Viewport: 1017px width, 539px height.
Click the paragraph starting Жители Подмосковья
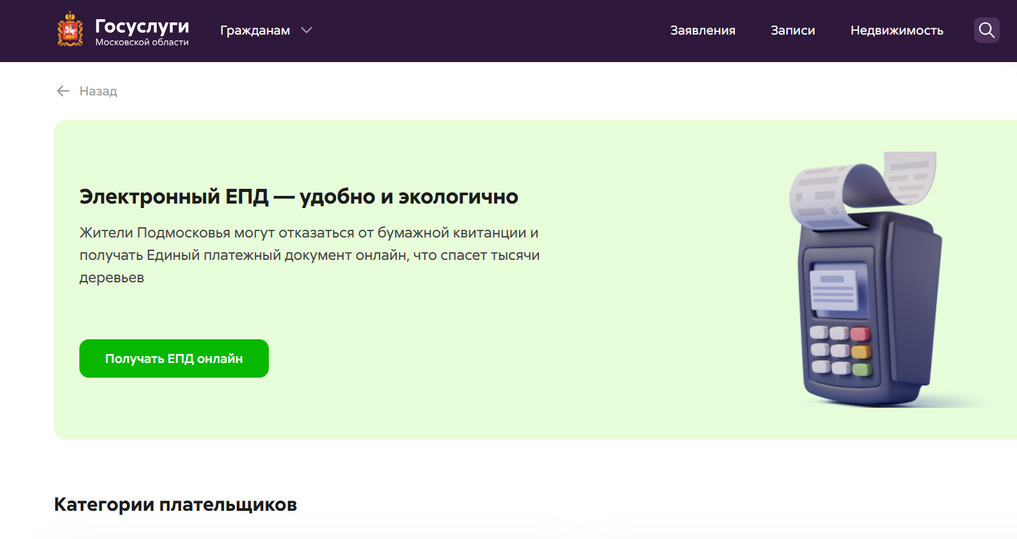coord(309,255)
